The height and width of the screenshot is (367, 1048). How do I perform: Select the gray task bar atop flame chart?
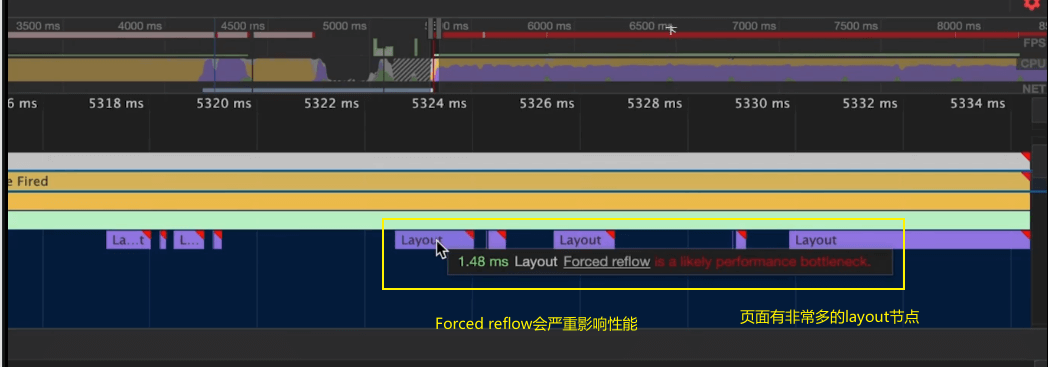tap(519, 161)
